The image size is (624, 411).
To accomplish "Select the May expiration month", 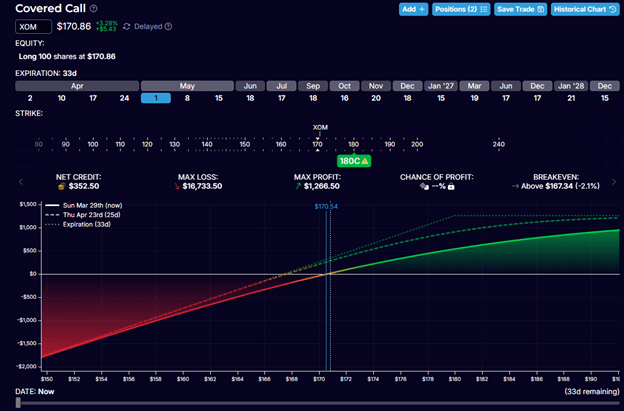I will click(x=187, y=86).
